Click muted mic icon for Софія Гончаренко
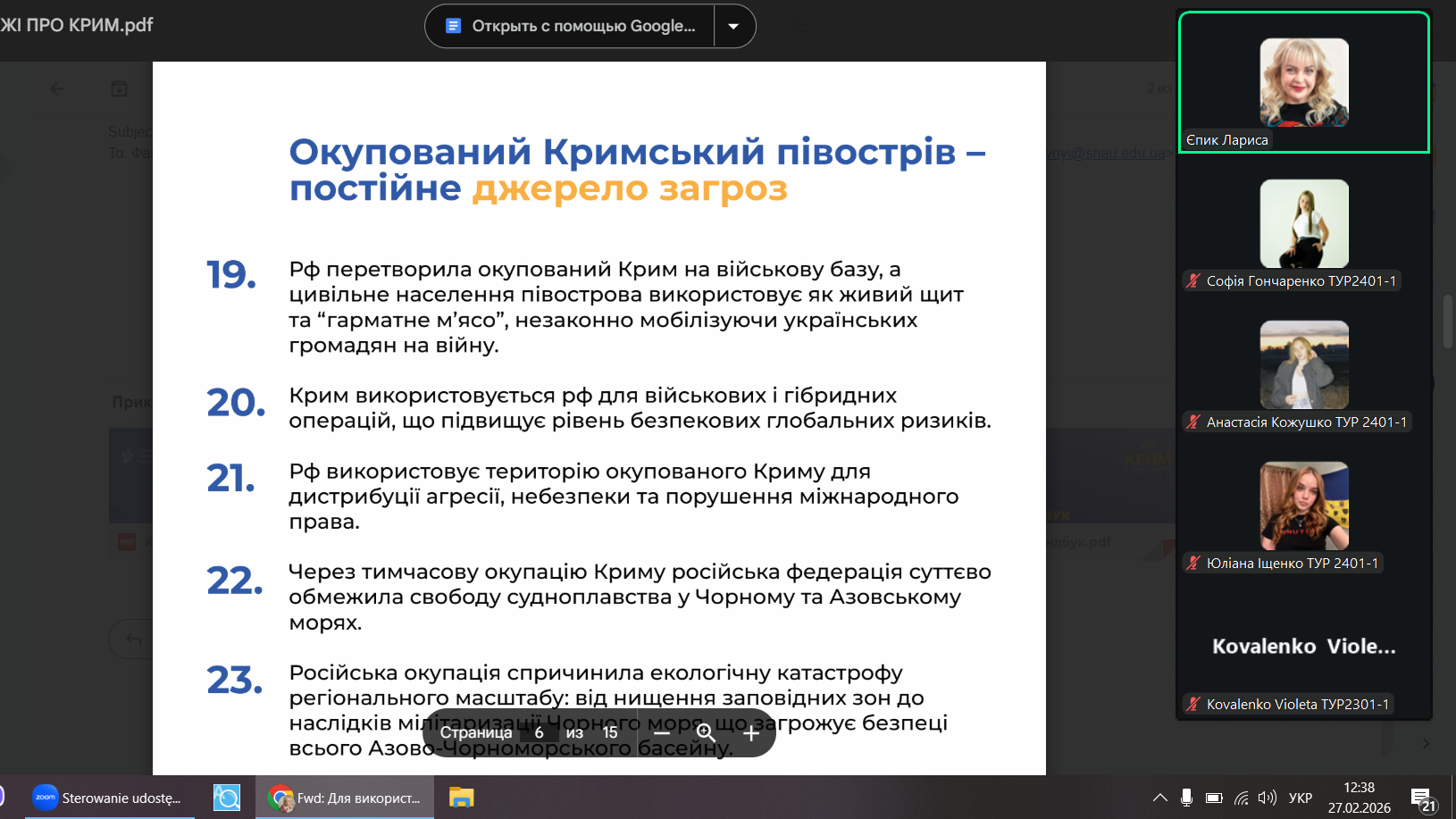1456x819 pixels. click(1193, 281)
